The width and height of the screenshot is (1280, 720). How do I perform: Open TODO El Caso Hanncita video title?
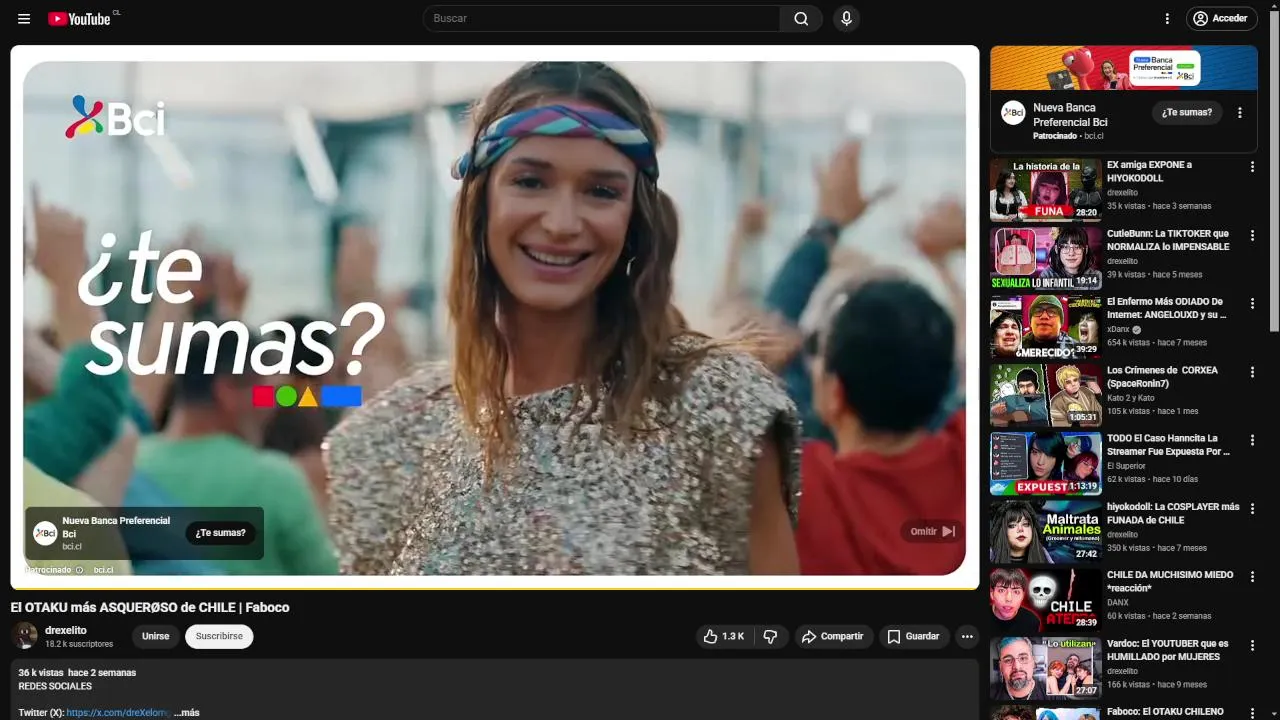(1168, 445)
